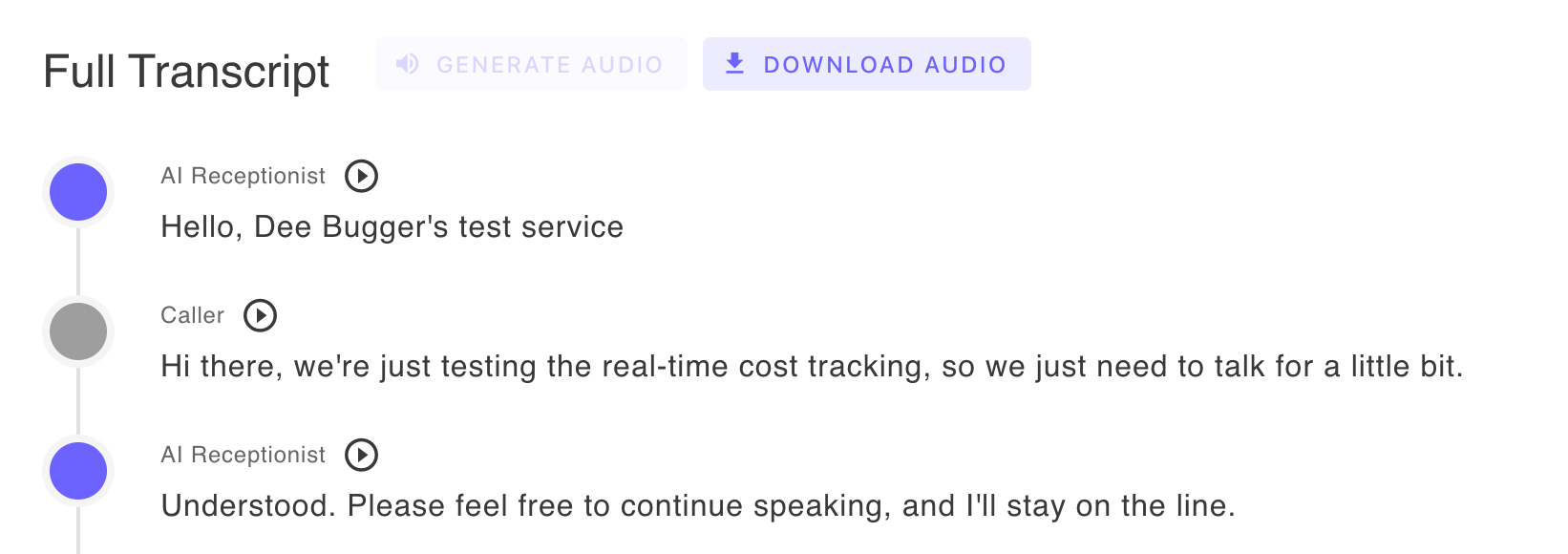Click the second AI Receptionist label
1568x554 pixels.
pyautogui.click(x=243, y=456)
